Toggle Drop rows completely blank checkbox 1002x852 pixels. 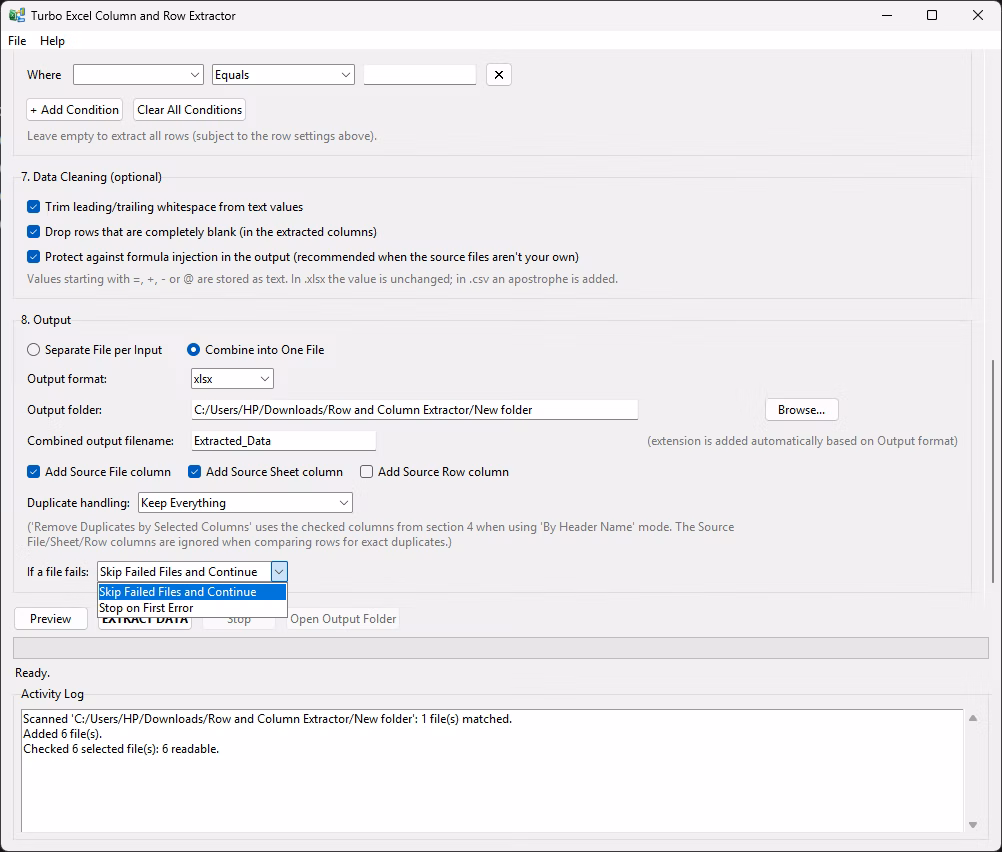[33, 232]
